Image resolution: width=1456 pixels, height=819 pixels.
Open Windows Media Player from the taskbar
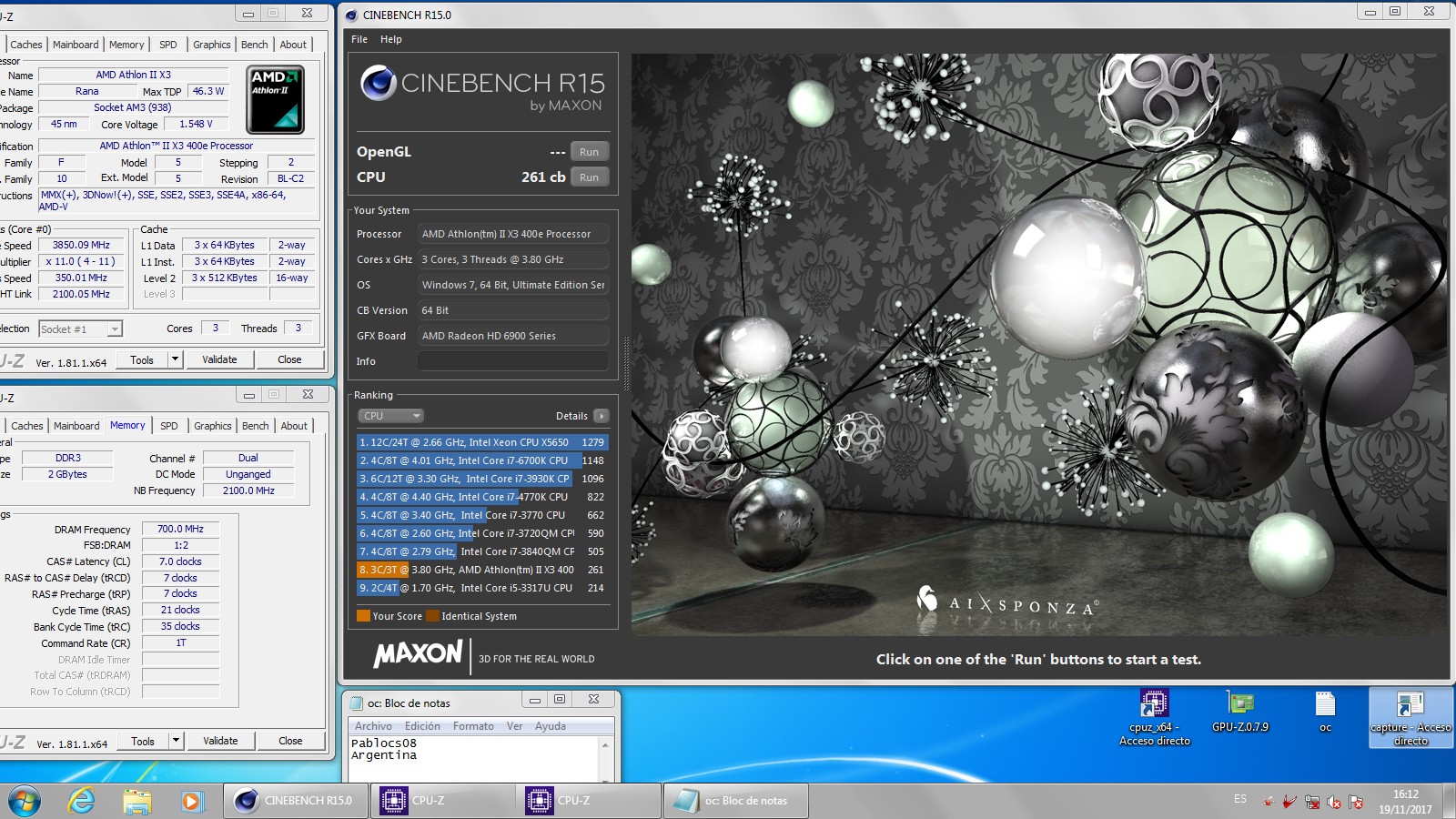pyautogui.click(x=190, y=801)
